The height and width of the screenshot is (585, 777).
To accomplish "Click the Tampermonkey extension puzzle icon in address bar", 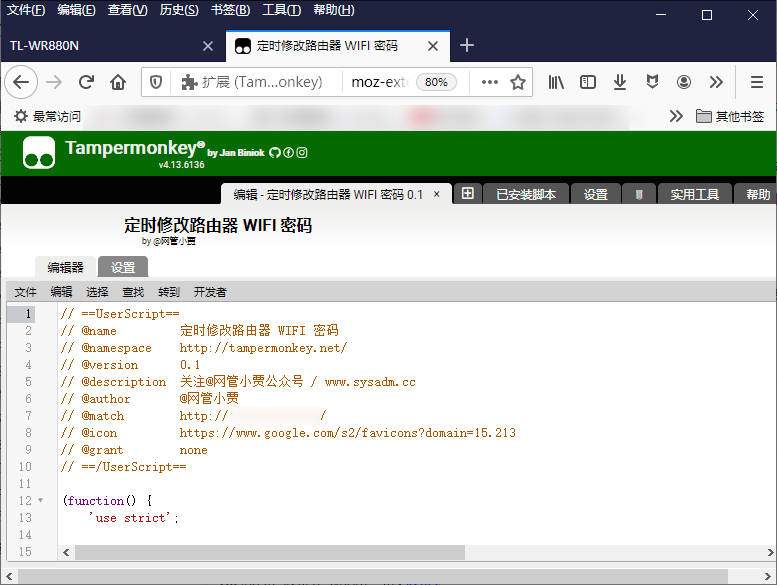I will click(189, 82).
